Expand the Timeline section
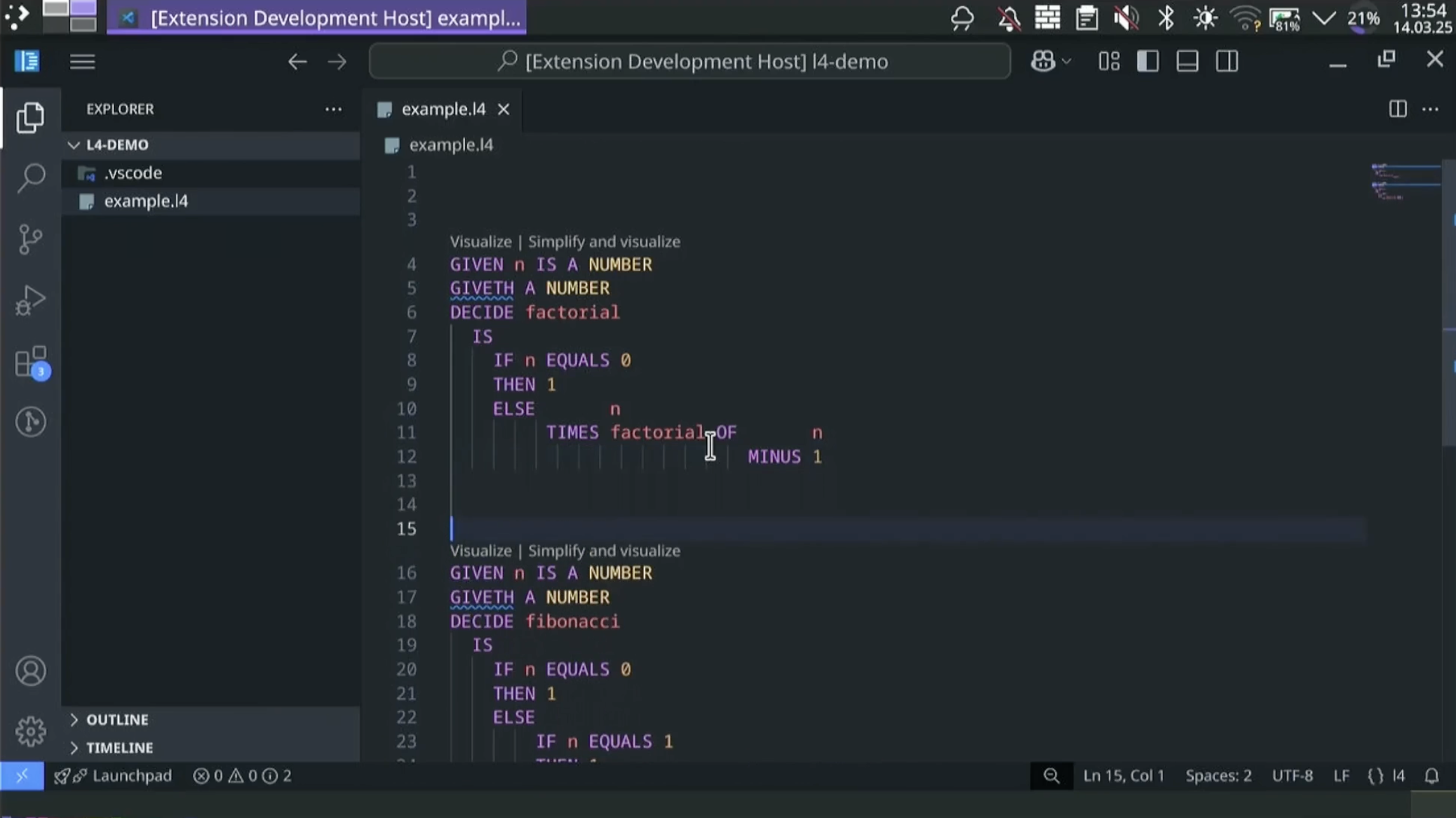 pos(119,748)
